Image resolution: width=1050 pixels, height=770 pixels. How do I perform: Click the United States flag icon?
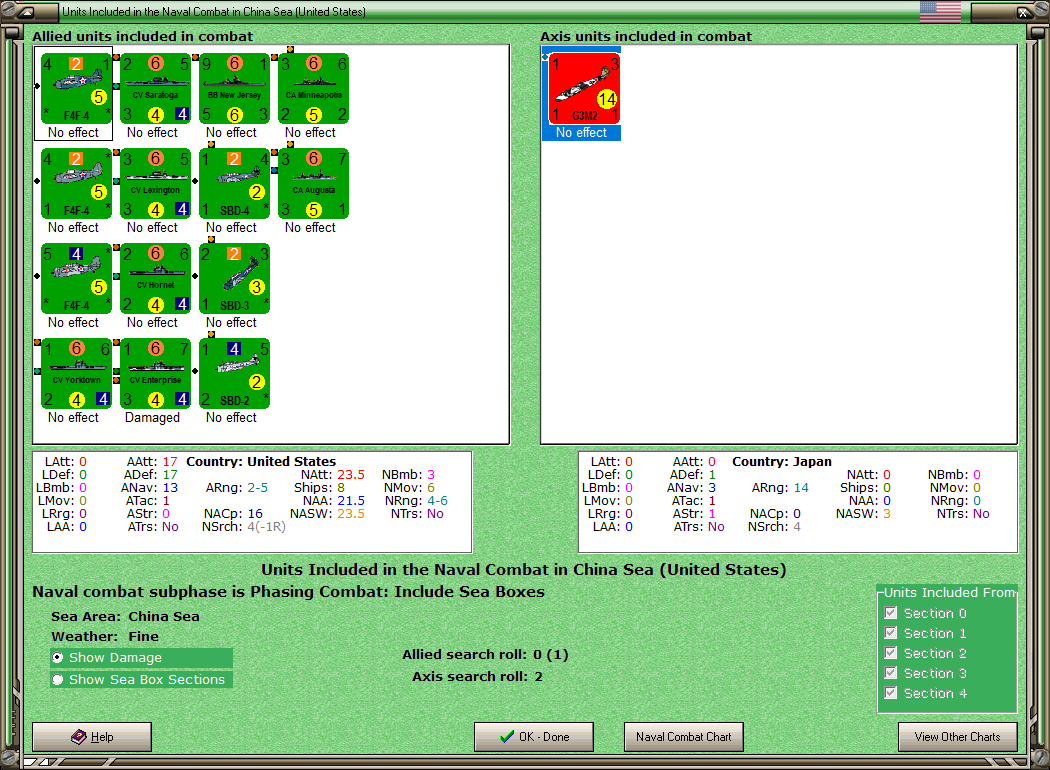(x=940, y=11)
